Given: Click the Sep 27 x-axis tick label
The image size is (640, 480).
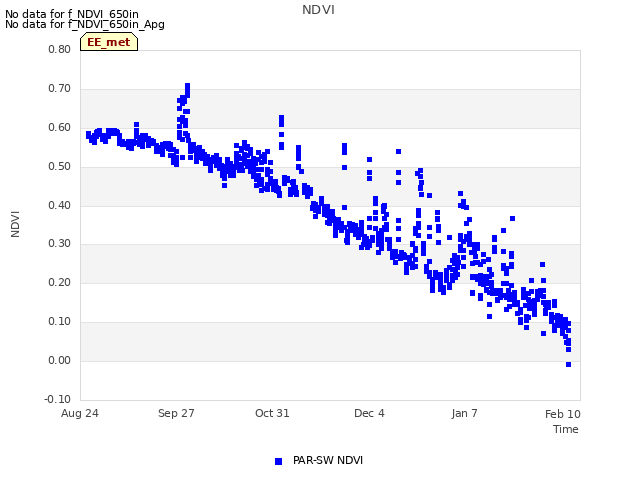Looking at the screenshot, I should (x=176, y=413).
